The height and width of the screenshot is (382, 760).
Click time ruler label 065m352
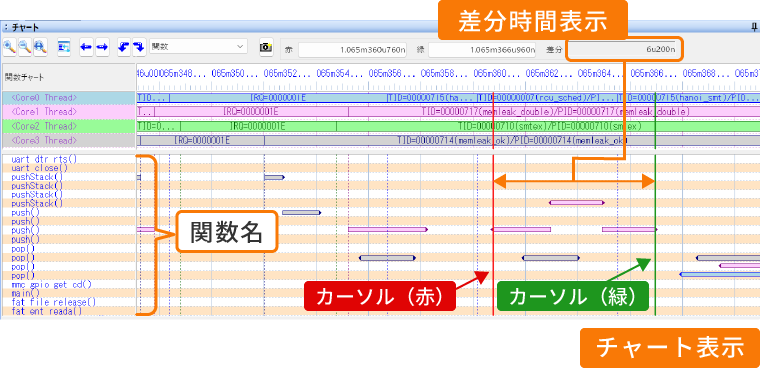pos(287,74)
